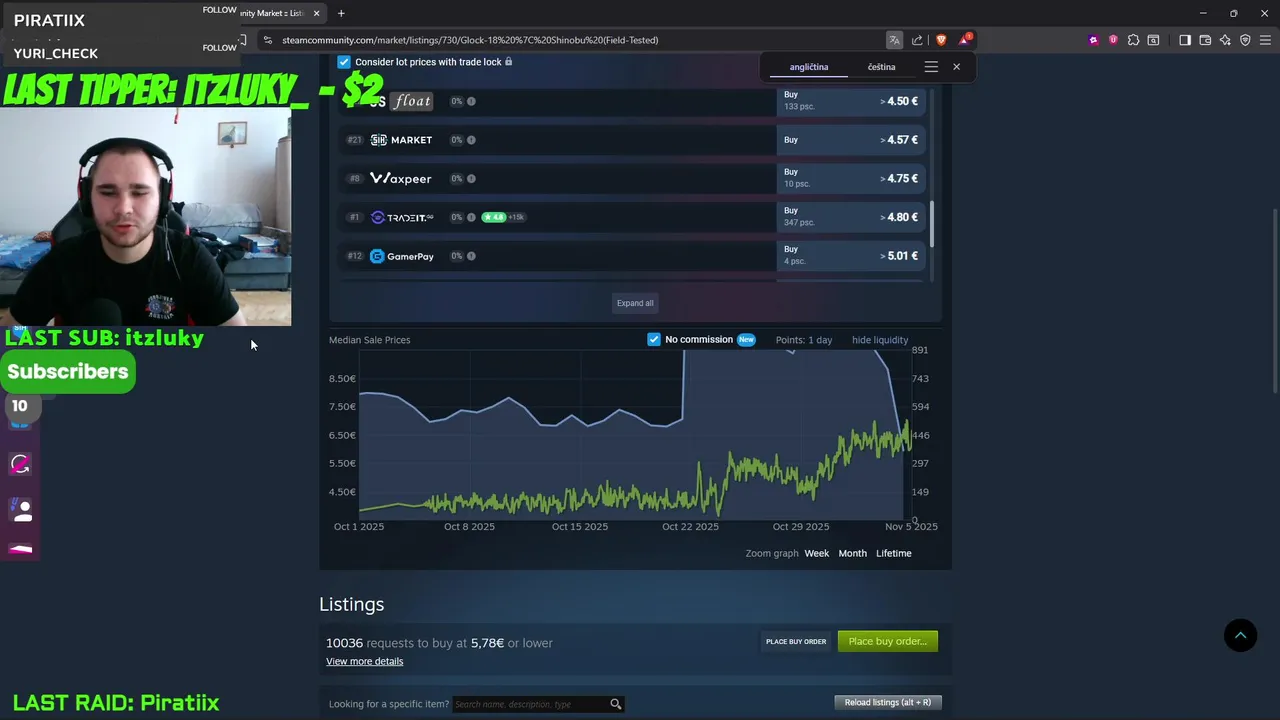
Task: Click Points: 1 day setting
Action: tap(804, 340)
